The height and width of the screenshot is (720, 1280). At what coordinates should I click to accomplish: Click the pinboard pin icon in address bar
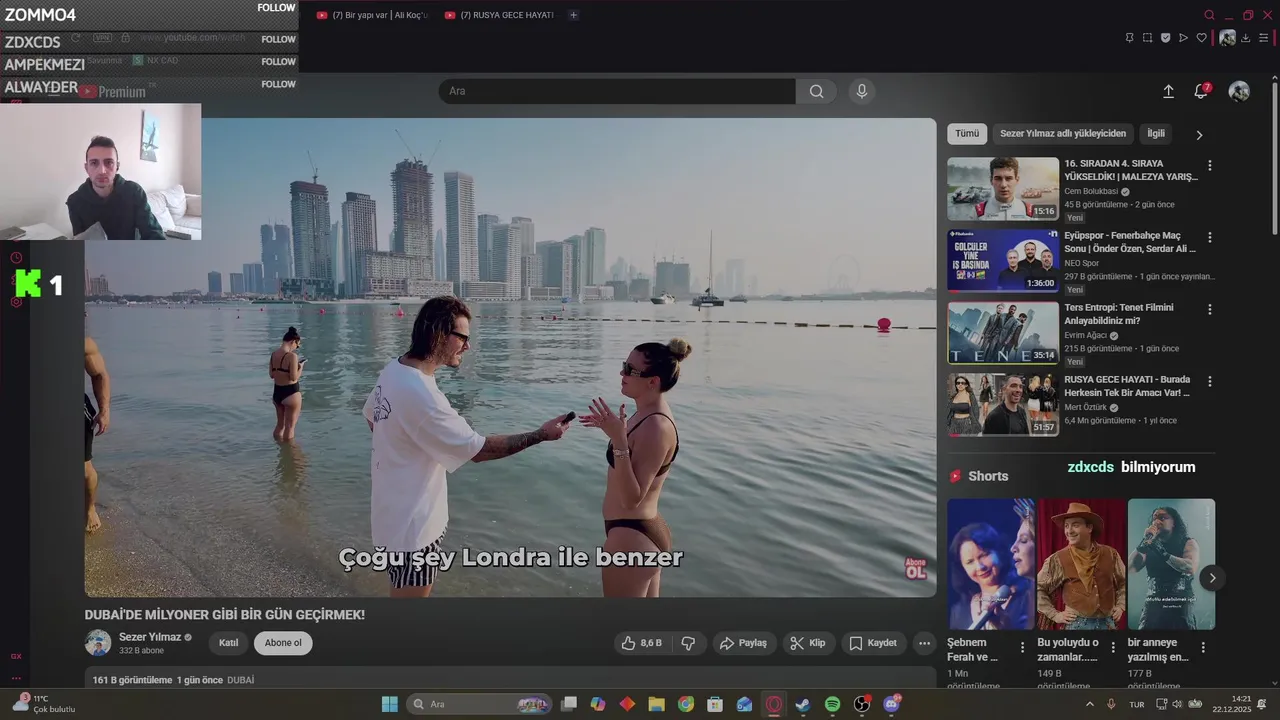coord(1129,38)
